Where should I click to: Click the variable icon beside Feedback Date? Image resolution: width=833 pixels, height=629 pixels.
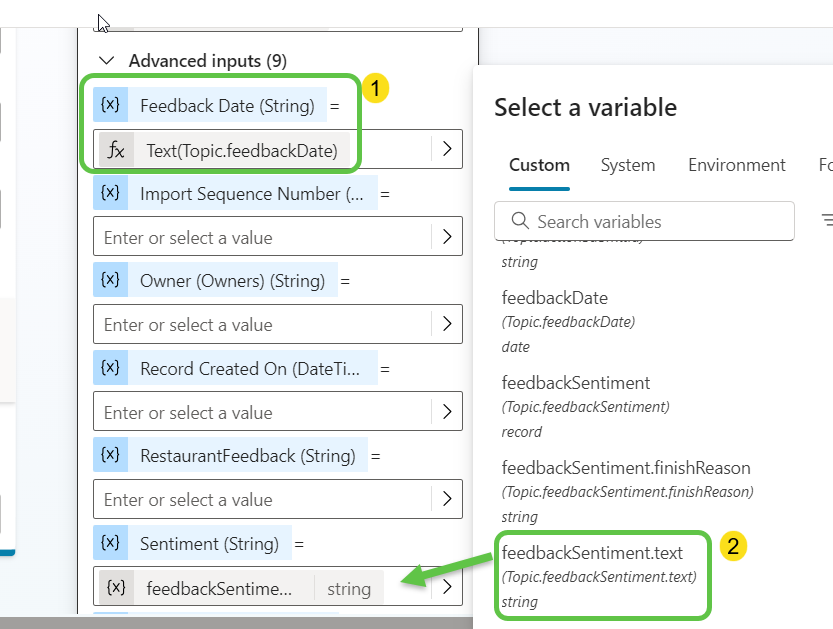click(x=111, y=105)
